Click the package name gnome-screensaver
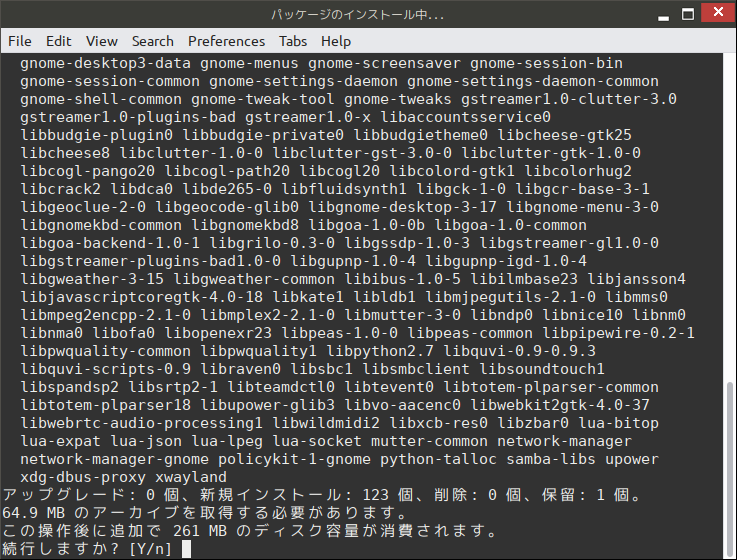737x560 pixels. click(x=384, y=63)
